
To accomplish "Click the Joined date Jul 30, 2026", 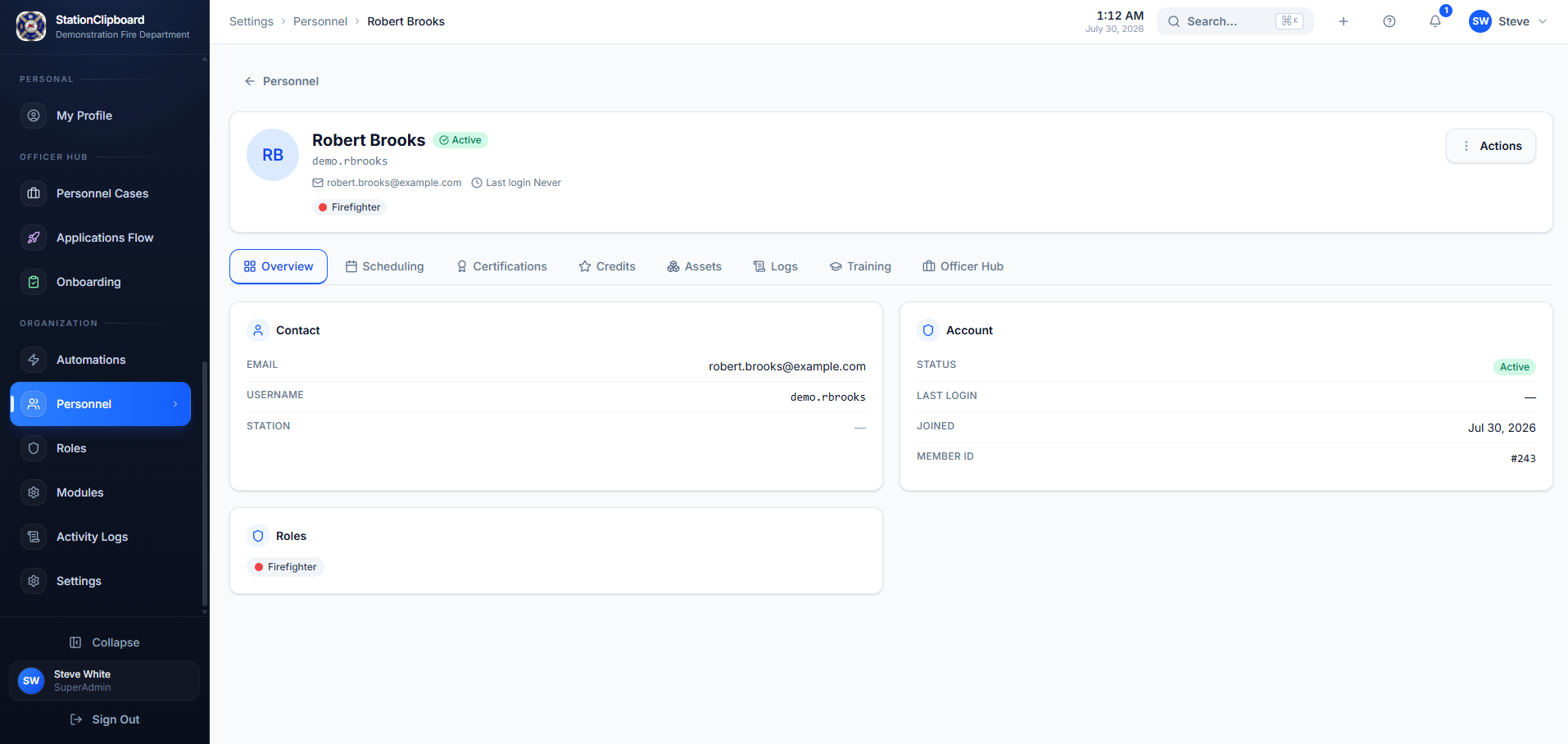I will (x=1502, y=428).
